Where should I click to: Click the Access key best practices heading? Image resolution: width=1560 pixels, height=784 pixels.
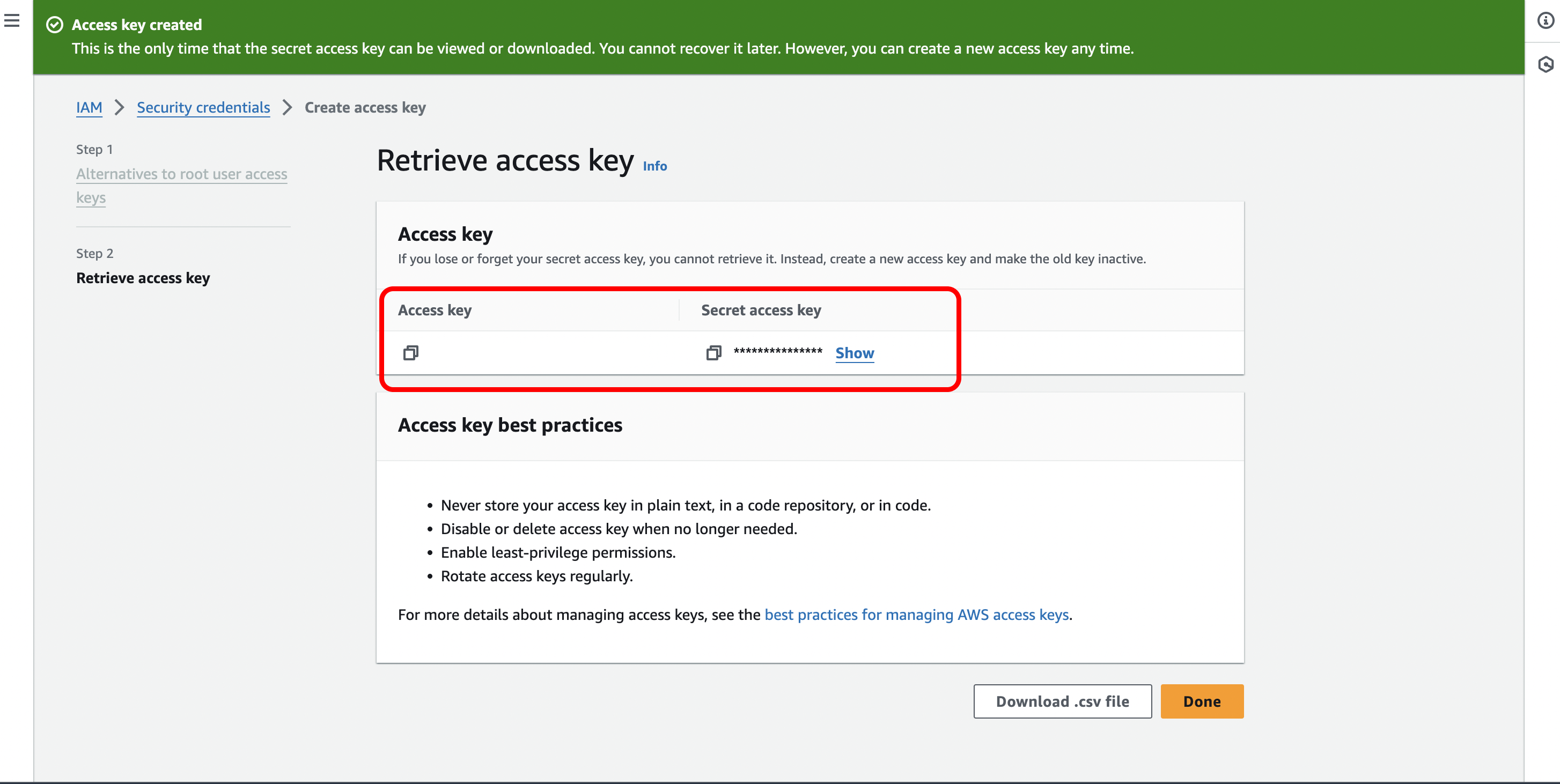point(509,425)
